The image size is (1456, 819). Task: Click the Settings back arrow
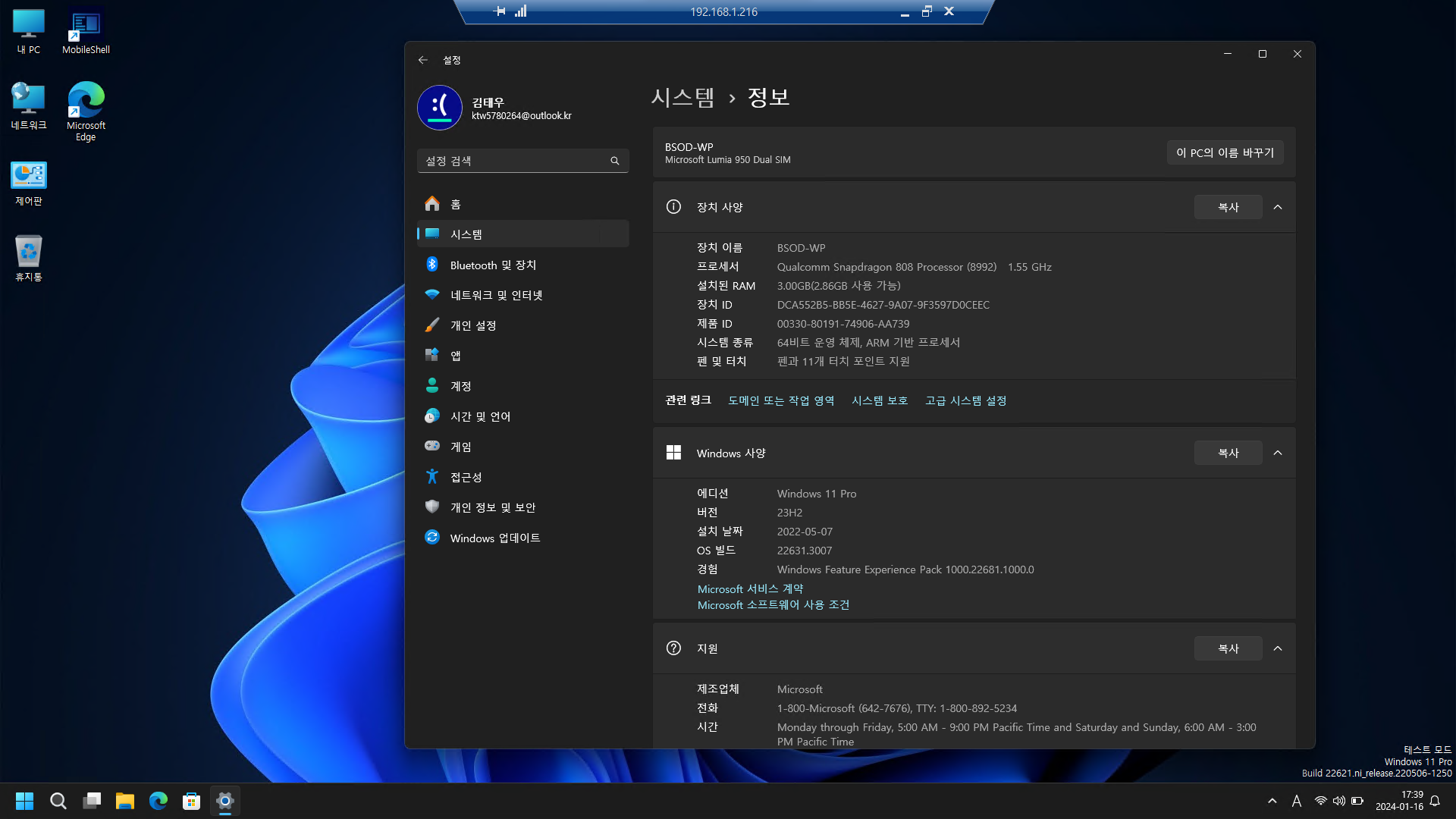point(423,60)
